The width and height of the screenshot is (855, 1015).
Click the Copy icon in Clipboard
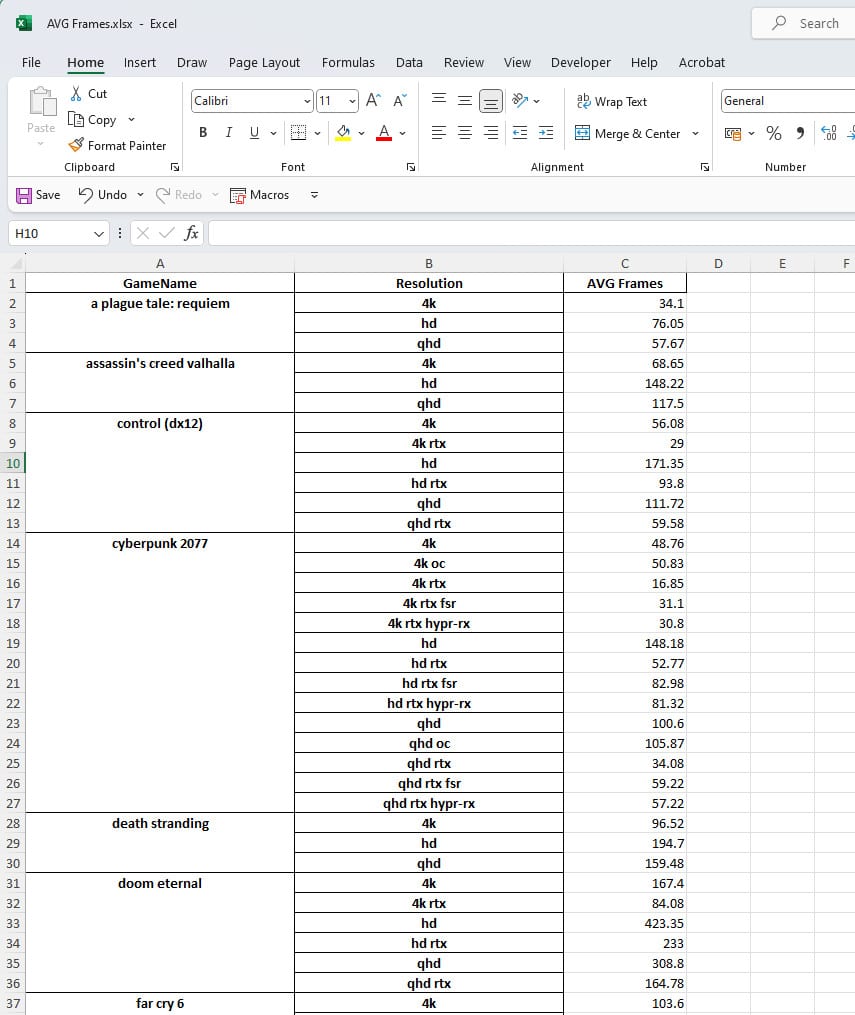[x=76, y=120]
